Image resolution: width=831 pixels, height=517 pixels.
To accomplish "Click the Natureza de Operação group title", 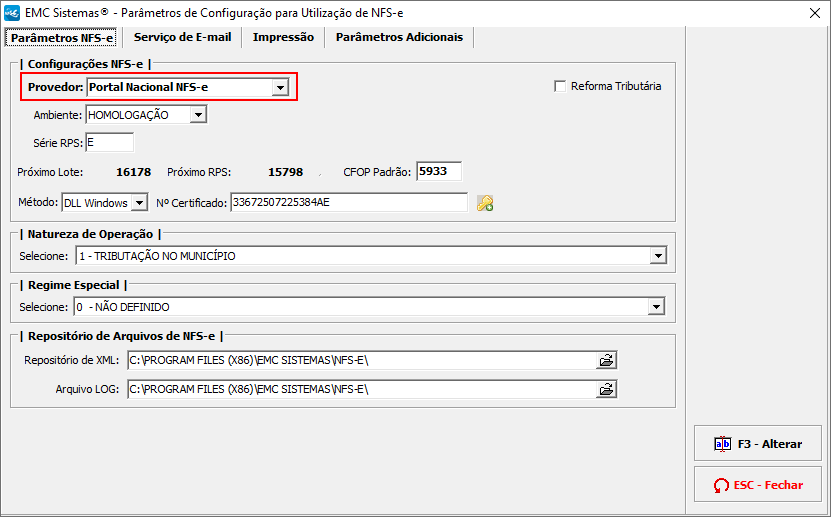I will point(90,234).
